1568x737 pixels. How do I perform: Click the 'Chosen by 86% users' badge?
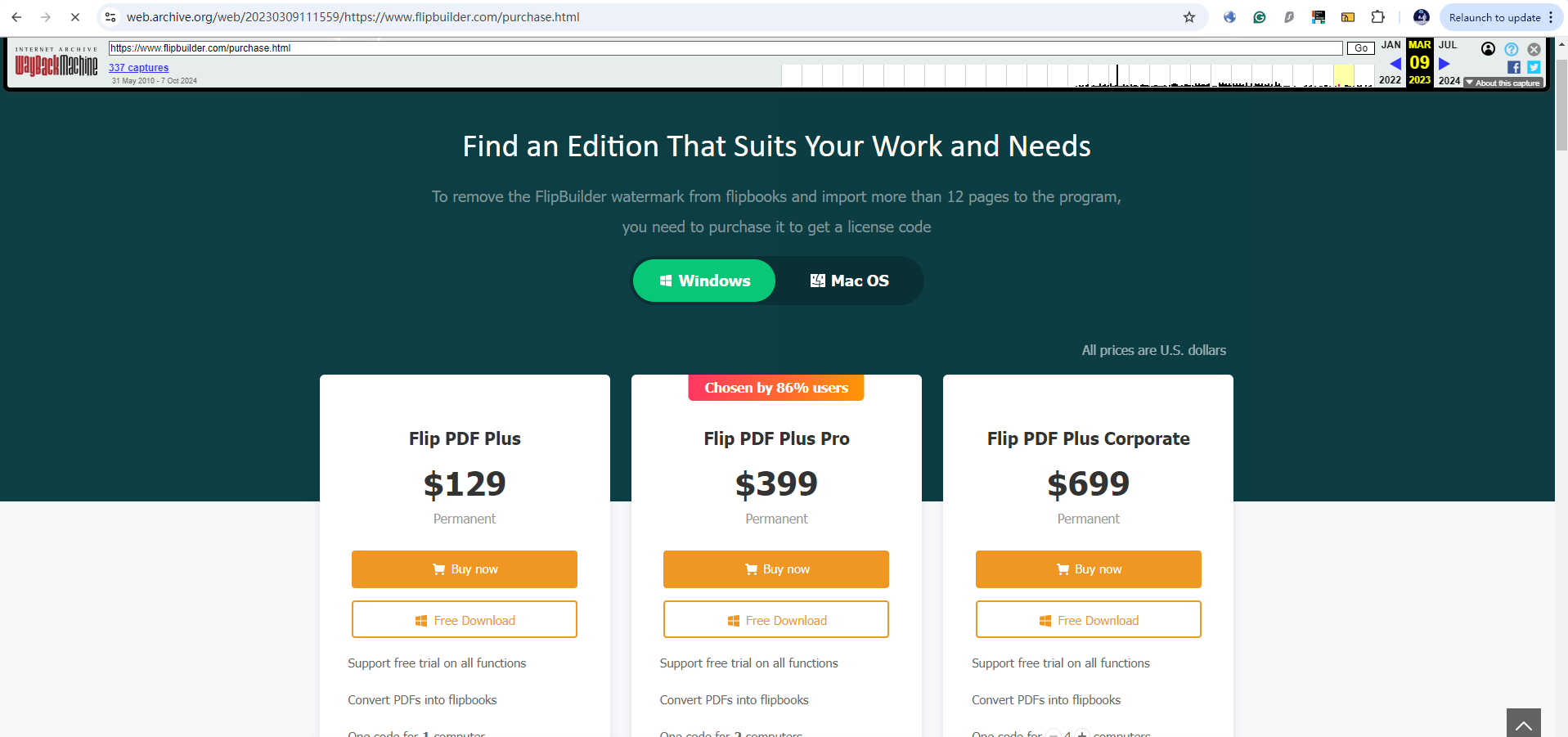click(776, 388)
